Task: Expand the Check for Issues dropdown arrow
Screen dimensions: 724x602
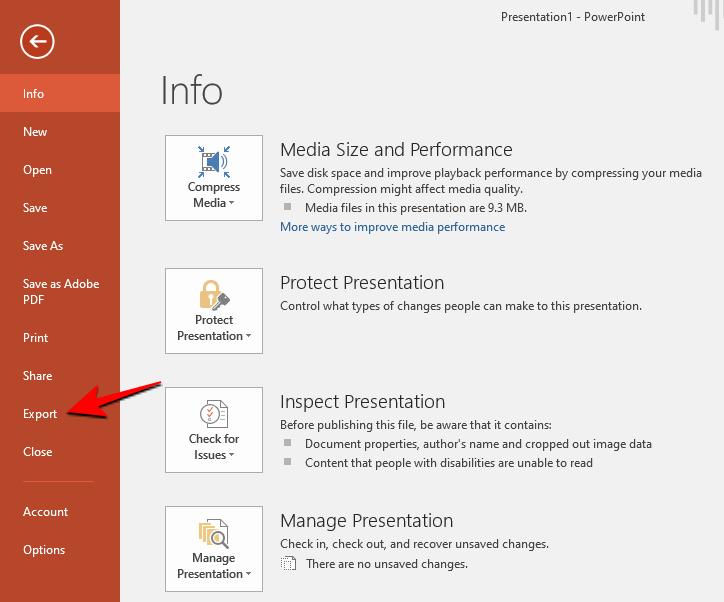Action: 231,456
